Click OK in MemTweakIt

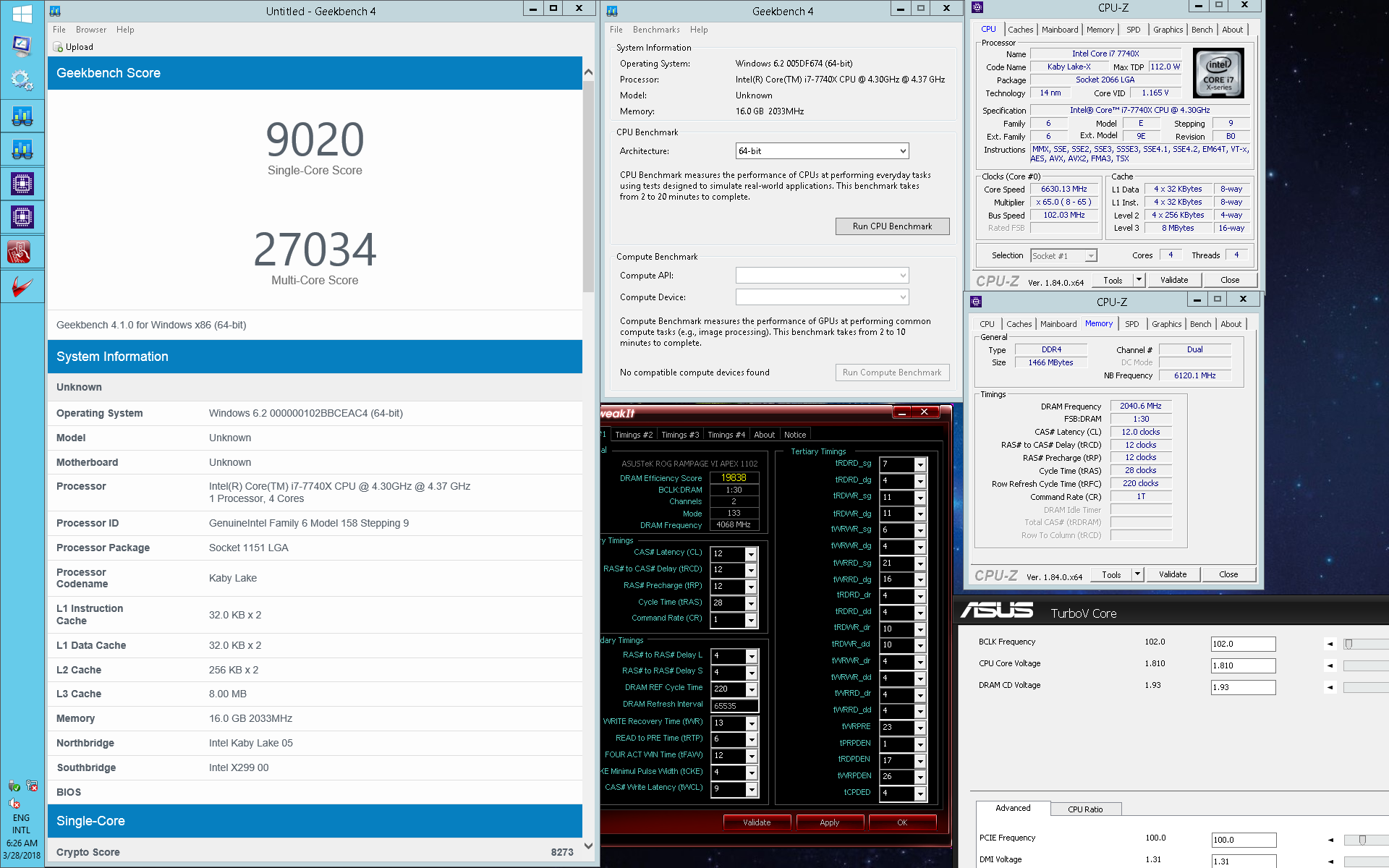pyautogui.click(x=902, y=822)
